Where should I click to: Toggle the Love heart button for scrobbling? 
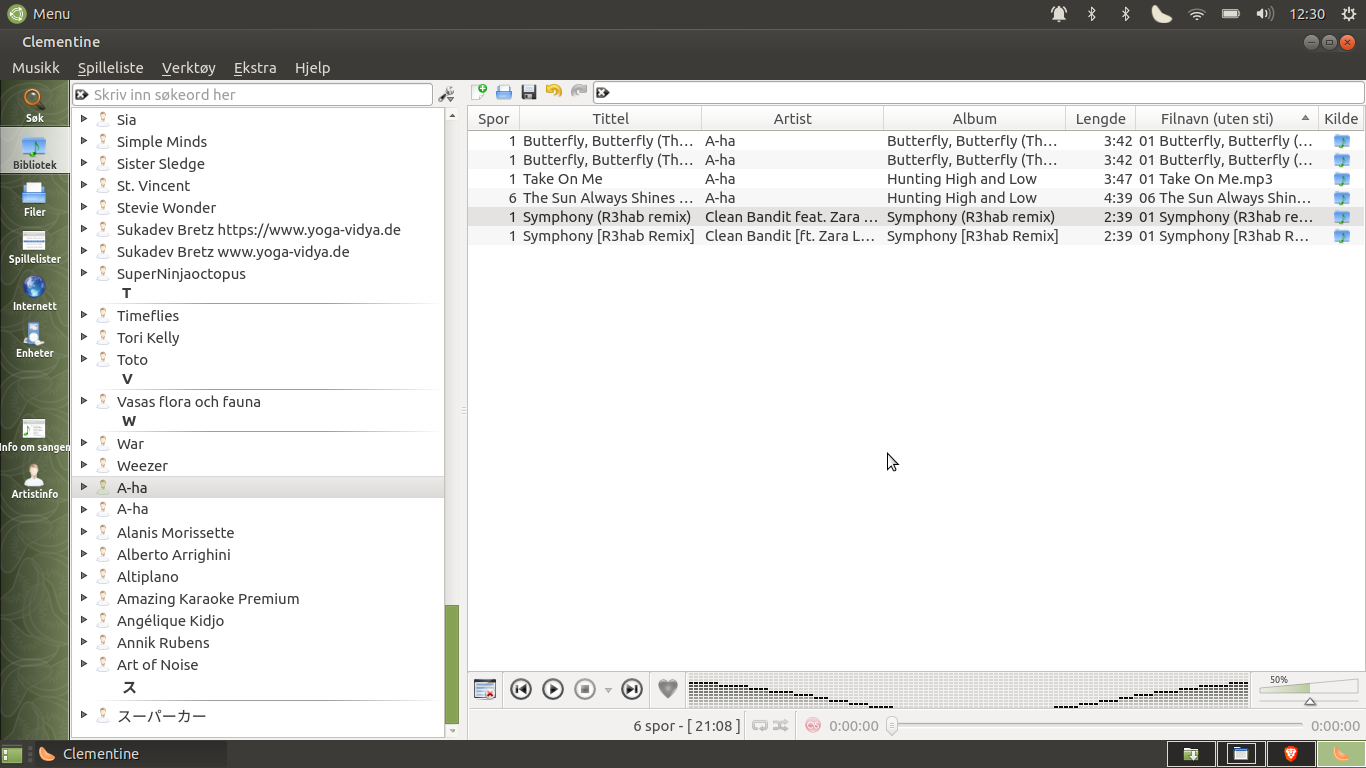coord(667,688)
